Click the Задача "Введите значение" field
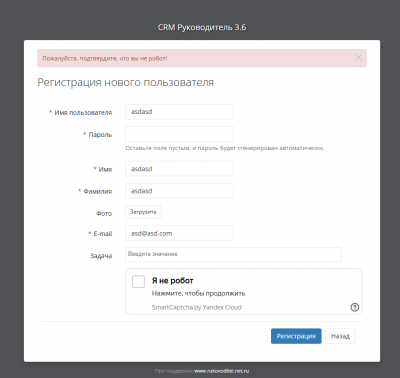 pos(233,254)
